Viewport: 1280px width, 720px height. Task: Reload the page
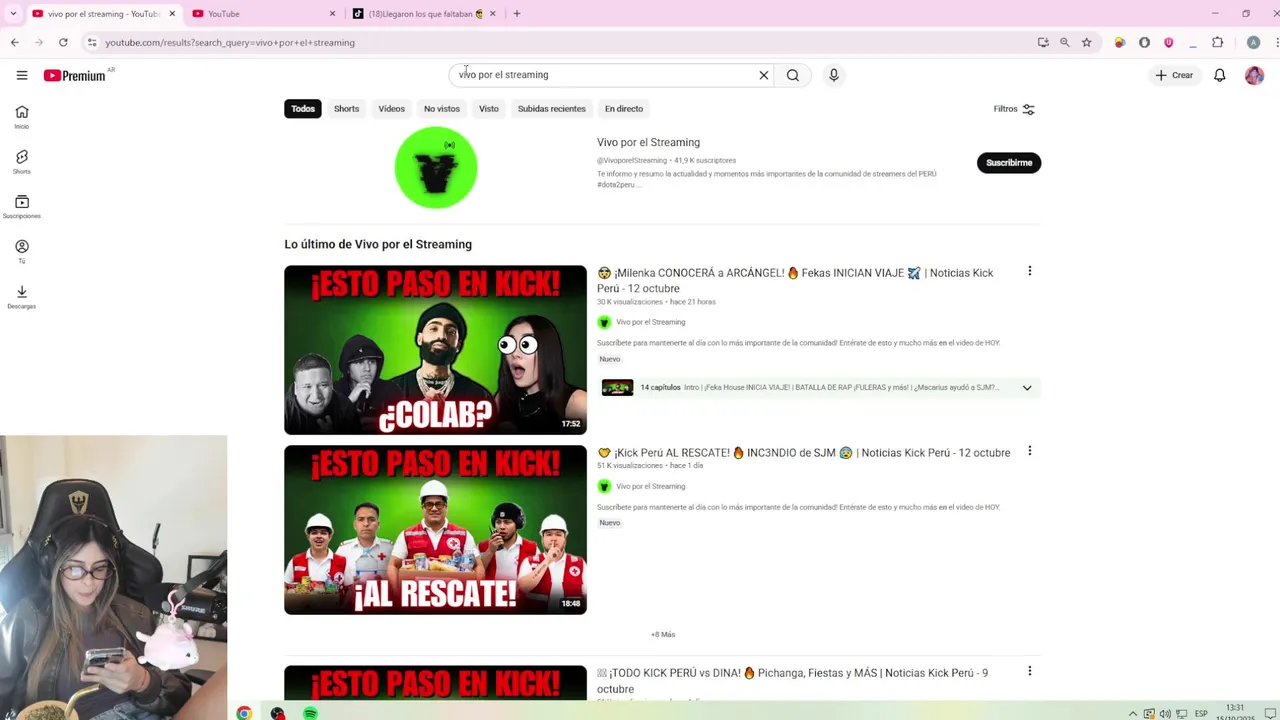pyautogui.click(x=63, y=42)
